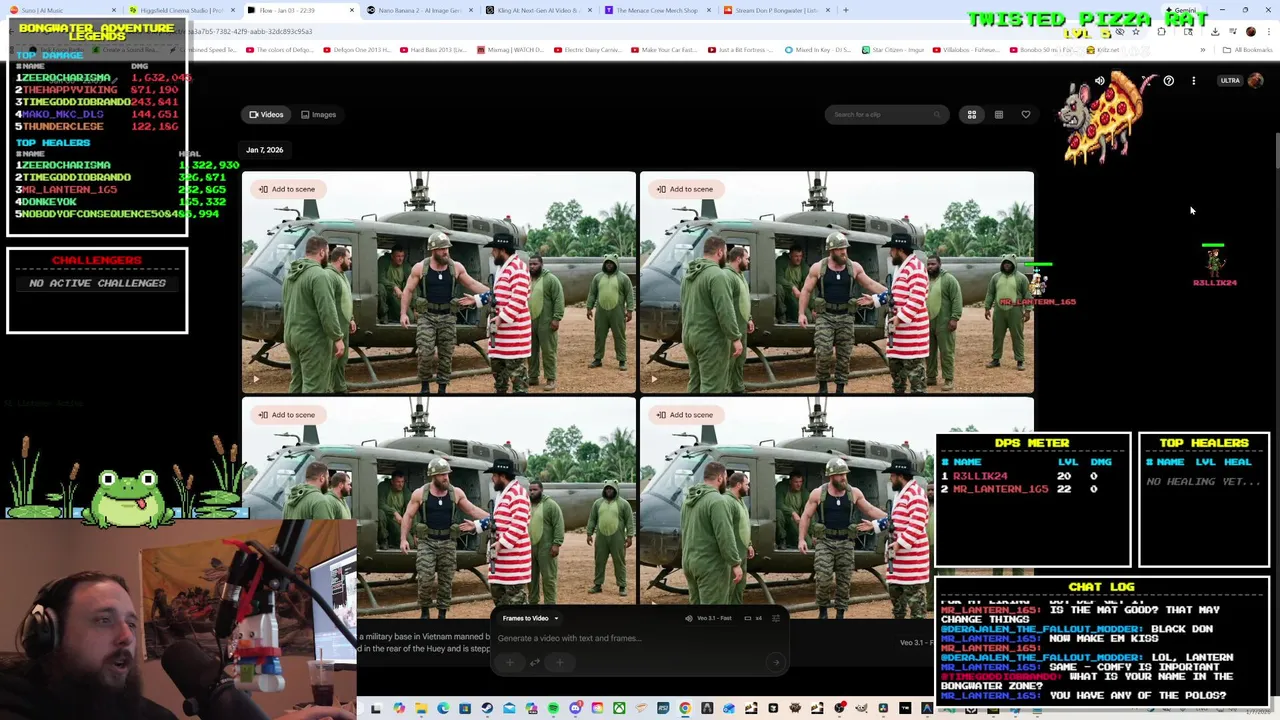Submit the prompt with the arrow button
Screen dimensions: 1280x720
click(775, 662)
